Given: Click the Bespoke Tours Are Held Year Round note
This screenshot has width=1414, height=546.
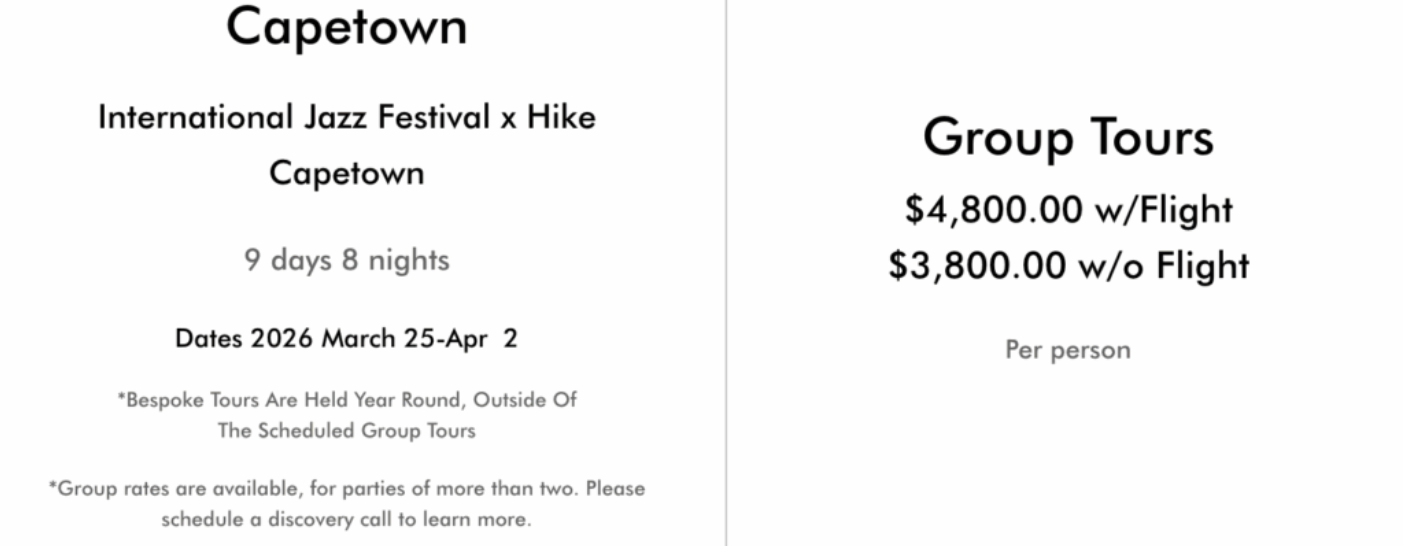Looking at the screenshot, I should point(346,400).
